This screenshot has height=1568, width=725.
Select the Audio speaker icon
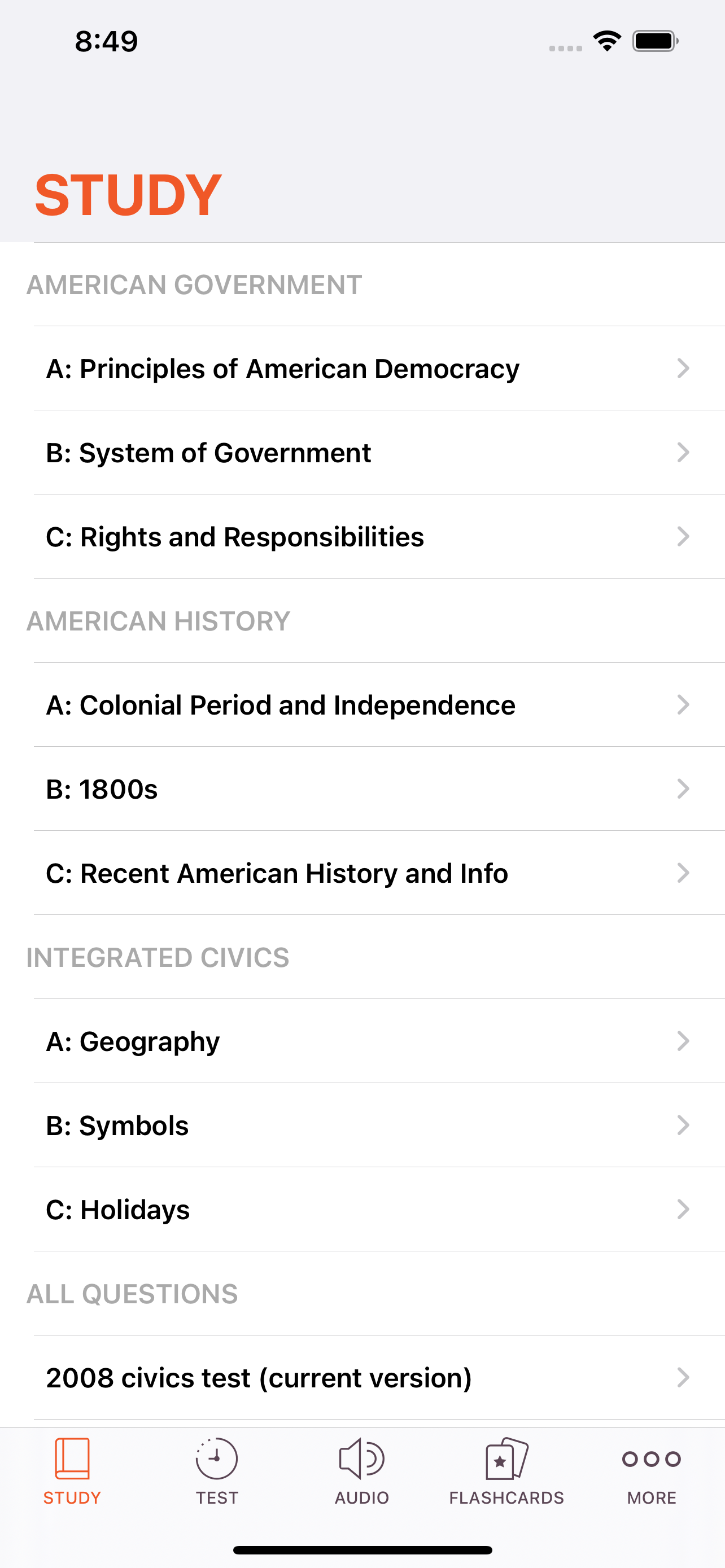[x=361, y=1458]
